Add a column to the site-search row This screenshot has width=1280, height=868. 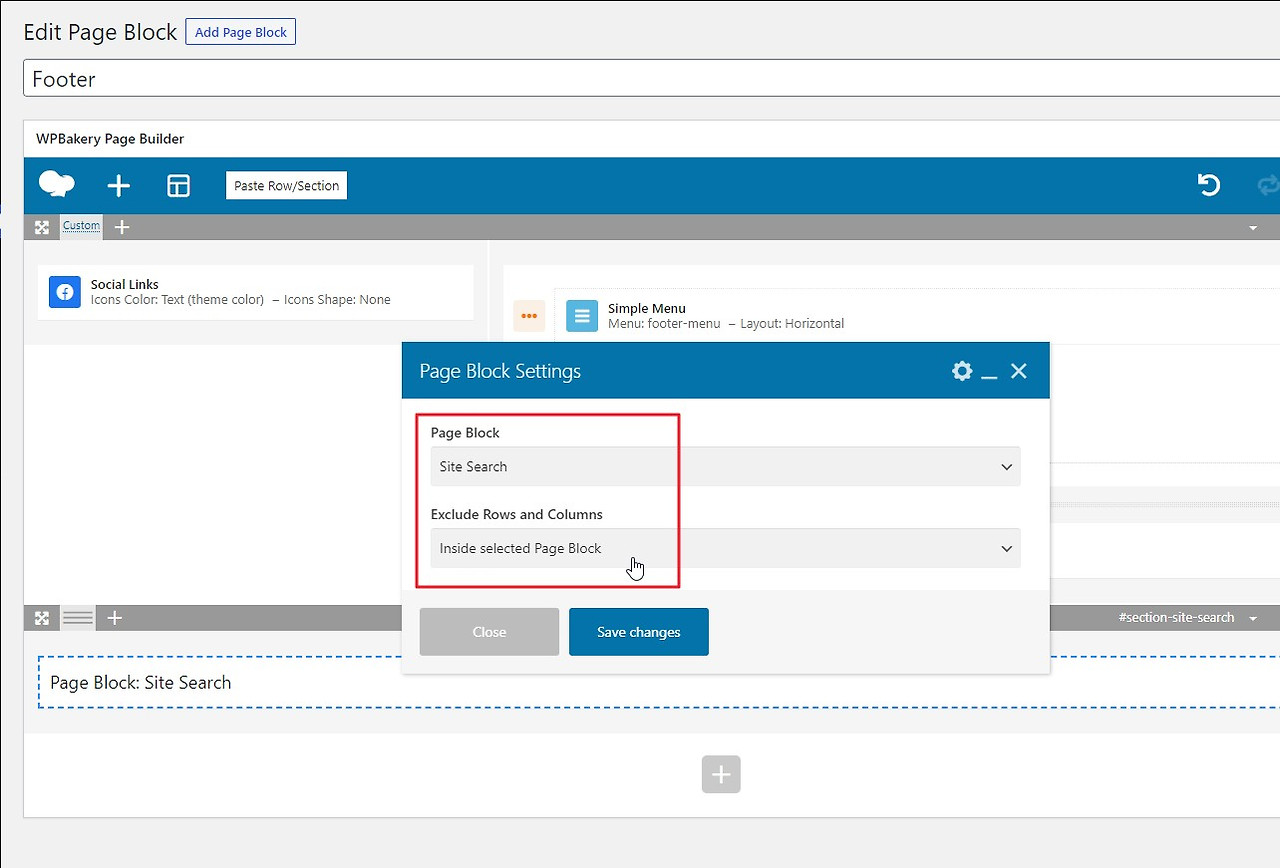tap(115, 618)
